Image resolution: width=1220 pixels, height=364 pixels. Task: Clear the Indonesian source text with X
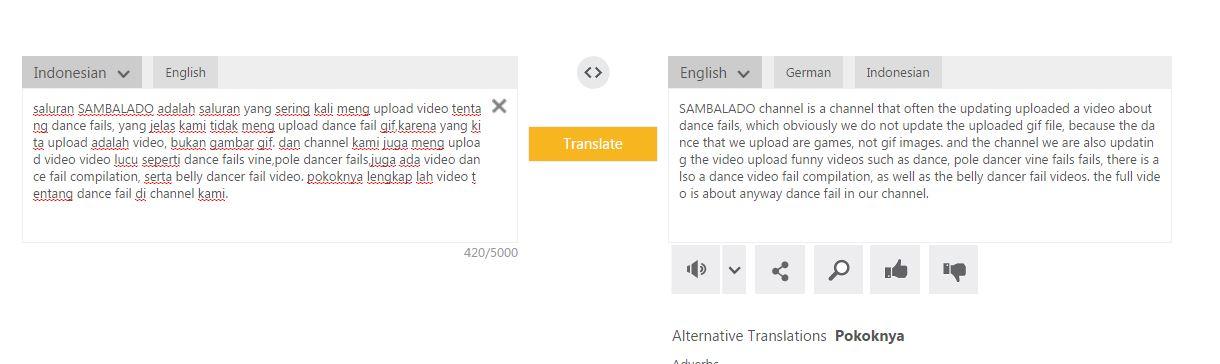tap(499, 106)
